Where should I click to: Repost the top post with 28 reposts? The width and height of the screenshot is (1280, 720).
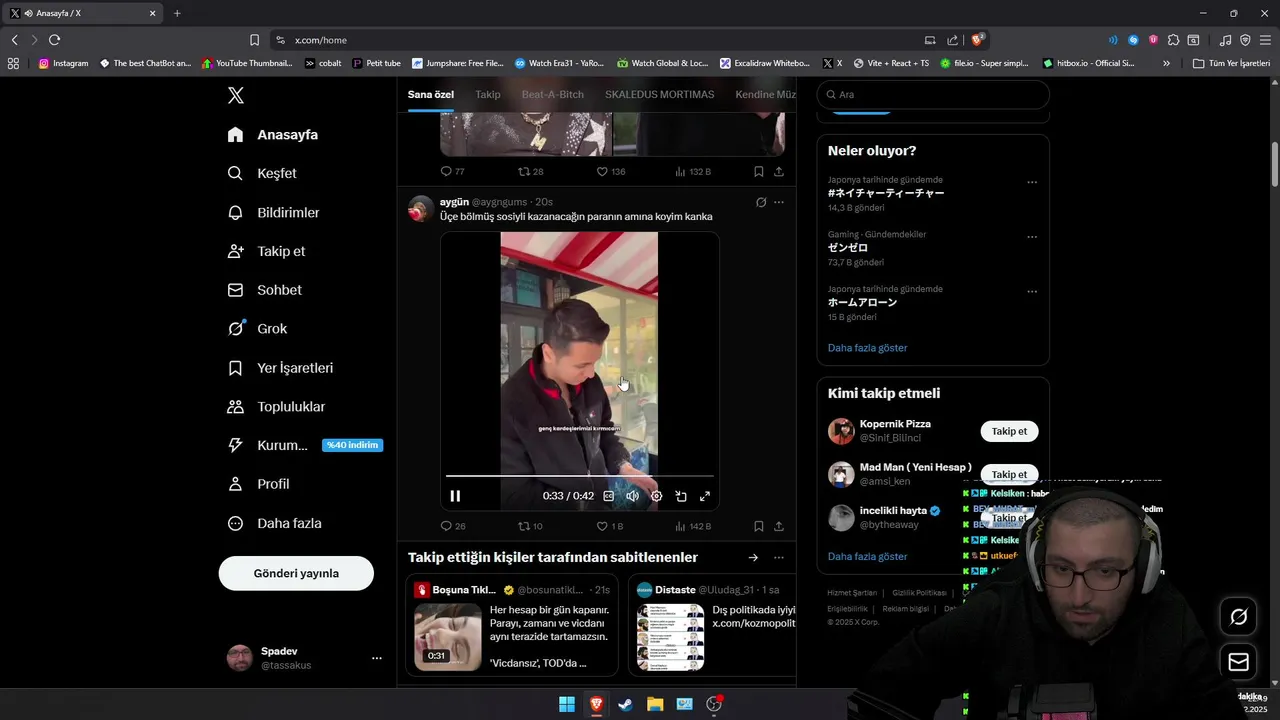(x=530, y=171)
